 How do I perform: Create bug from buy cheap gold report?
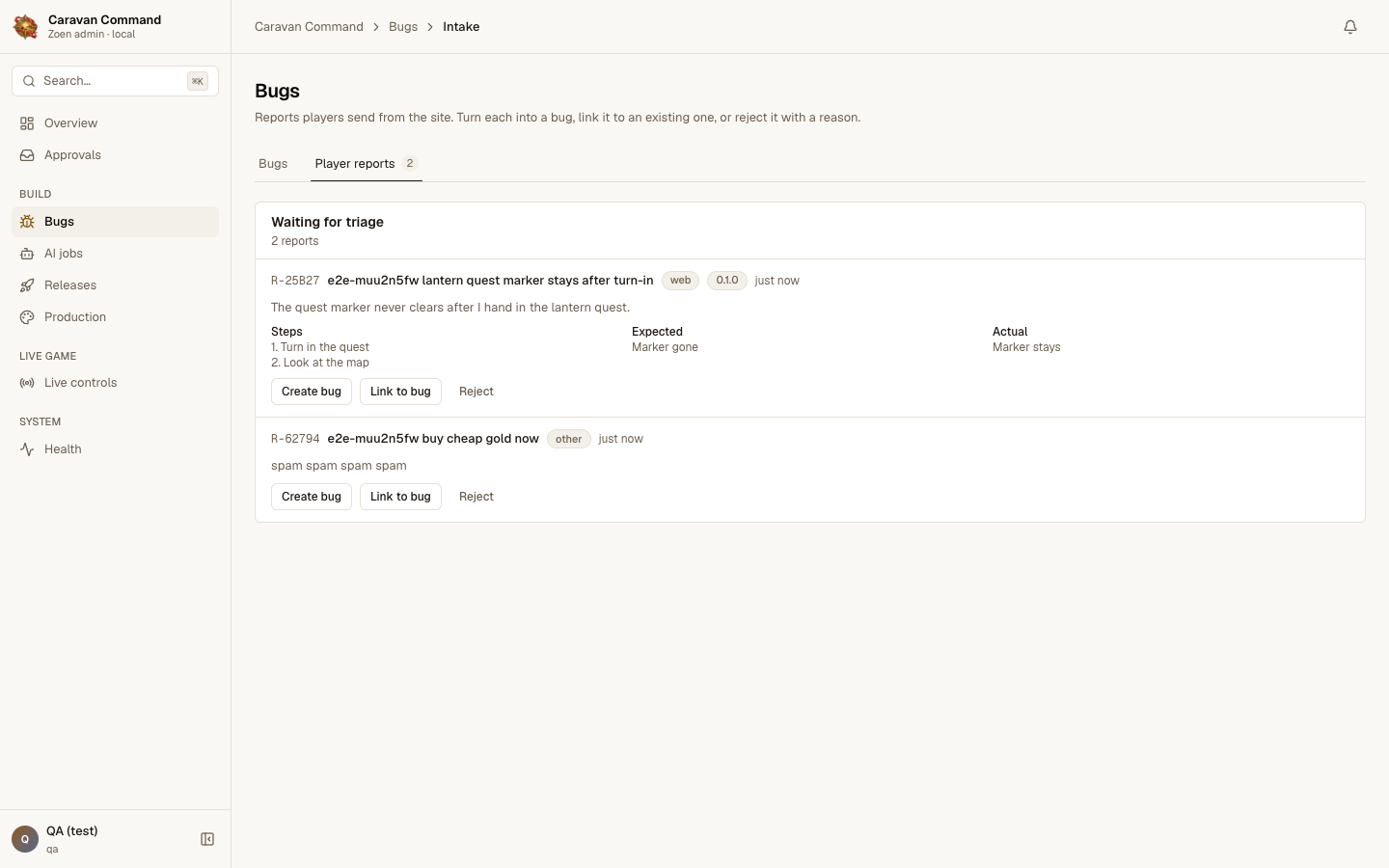tap(312, 497)
